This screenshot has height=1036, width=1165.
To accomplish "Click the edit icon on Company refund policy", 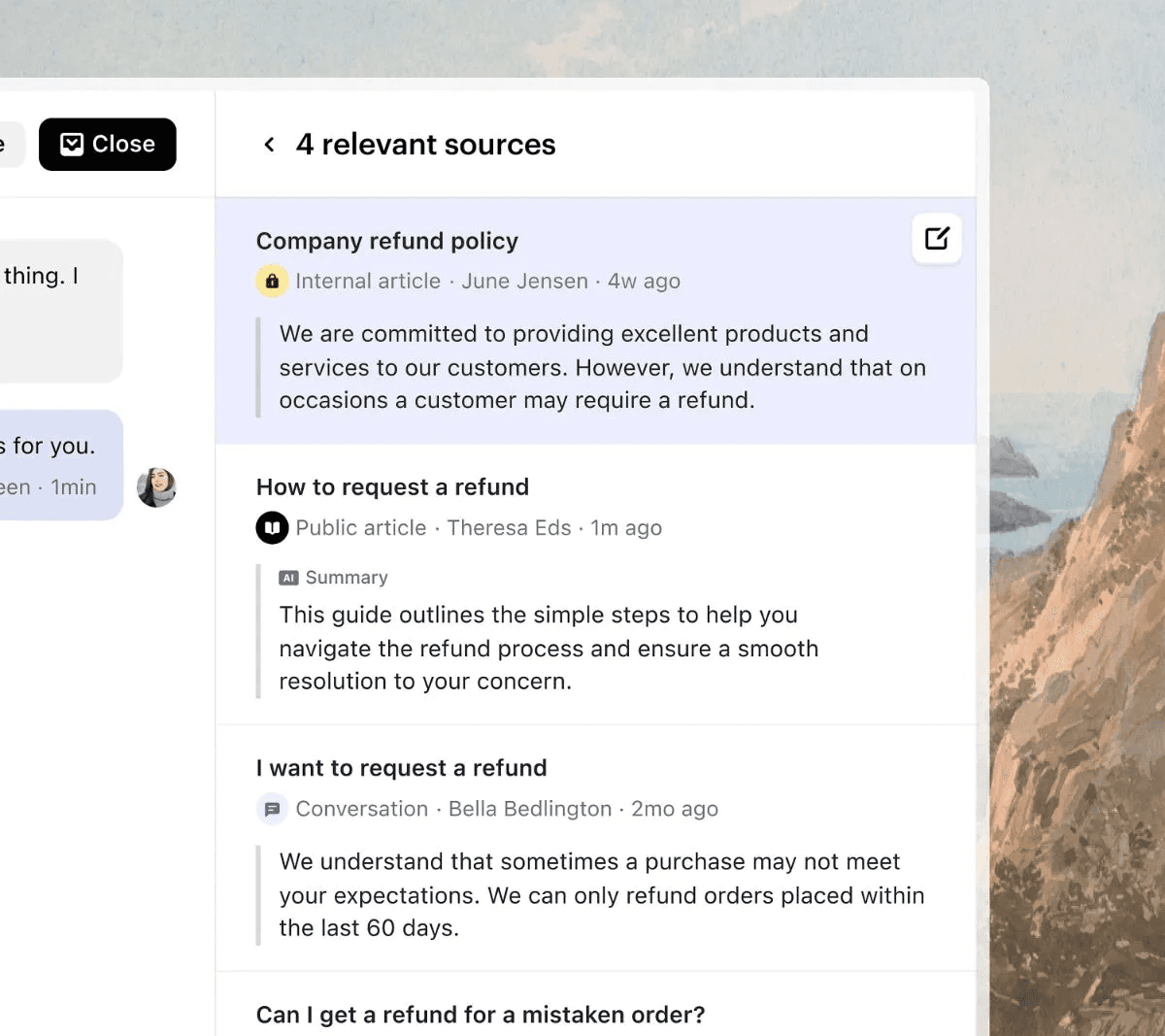I will (936, 238).
